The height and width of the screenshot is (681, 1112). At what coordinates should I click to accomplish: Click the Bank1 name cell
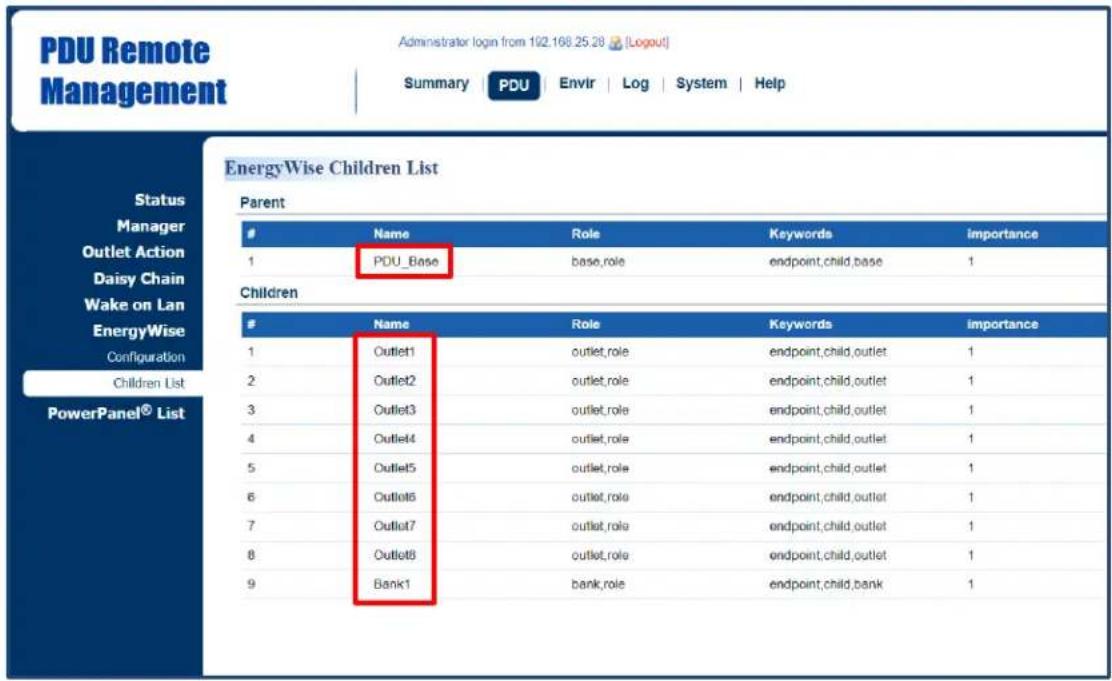click(391, 585)
